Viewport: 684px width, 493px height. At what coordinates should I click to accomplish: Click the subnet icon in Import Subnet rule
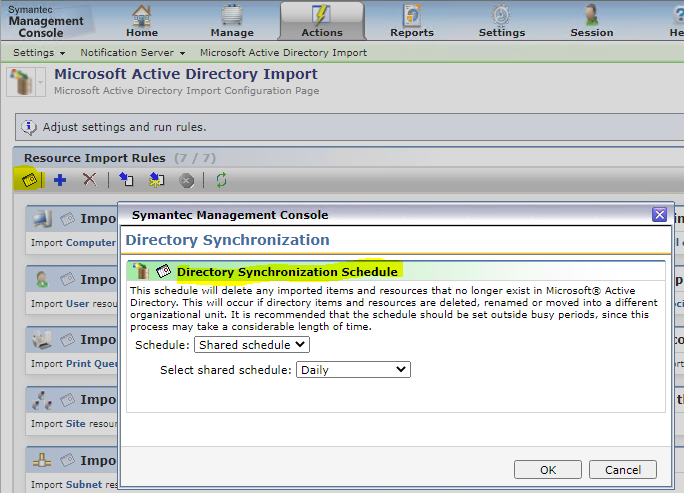pos(42,460)
